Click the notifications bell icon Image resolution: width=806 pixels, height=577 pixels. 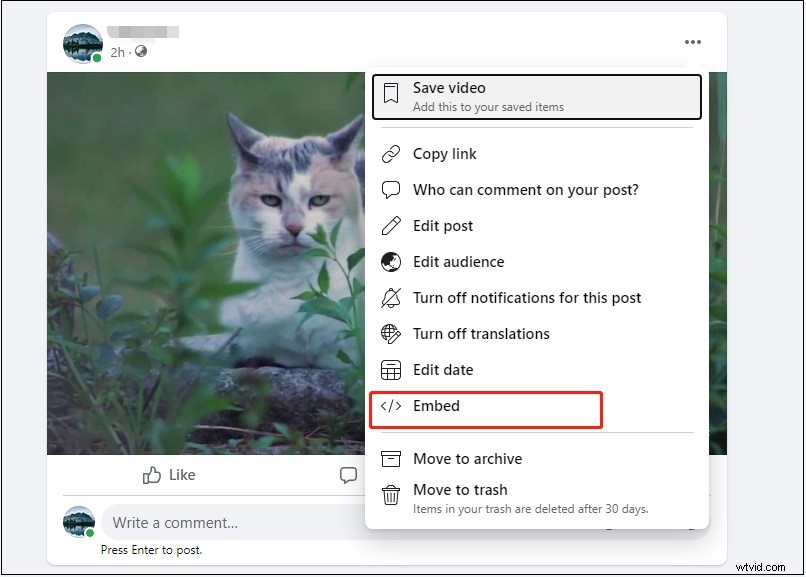point(390,298)
